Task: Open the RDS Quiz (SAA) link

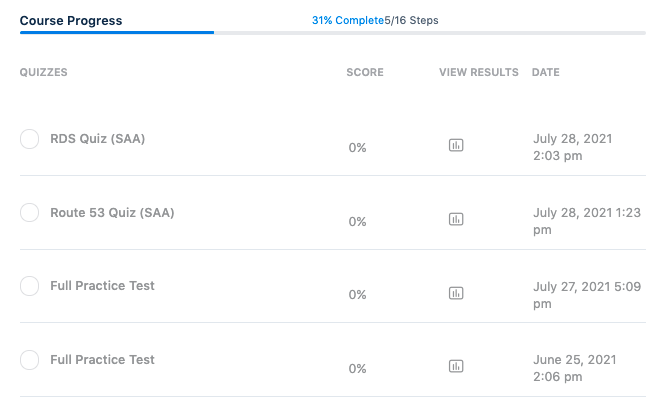Action: tap(97, 139)
